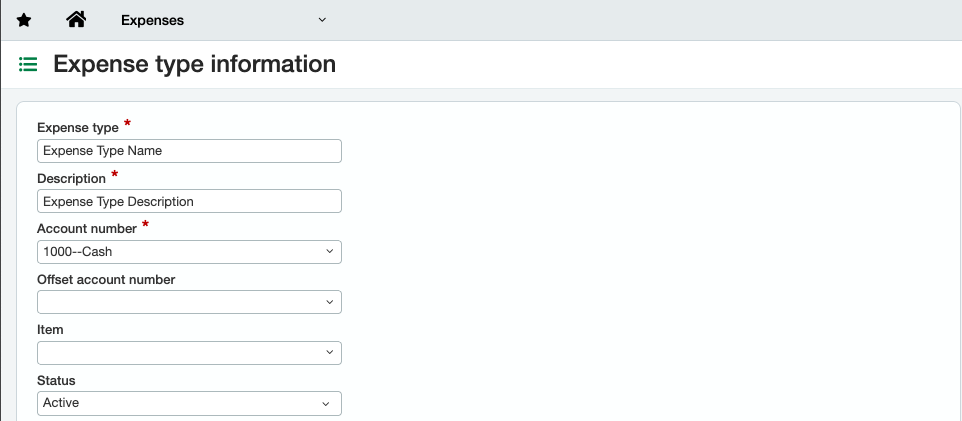Viewport: 962px width, 421px height.
Task: Open the list menu icon beside the title
Action: [x=28, y=65]
